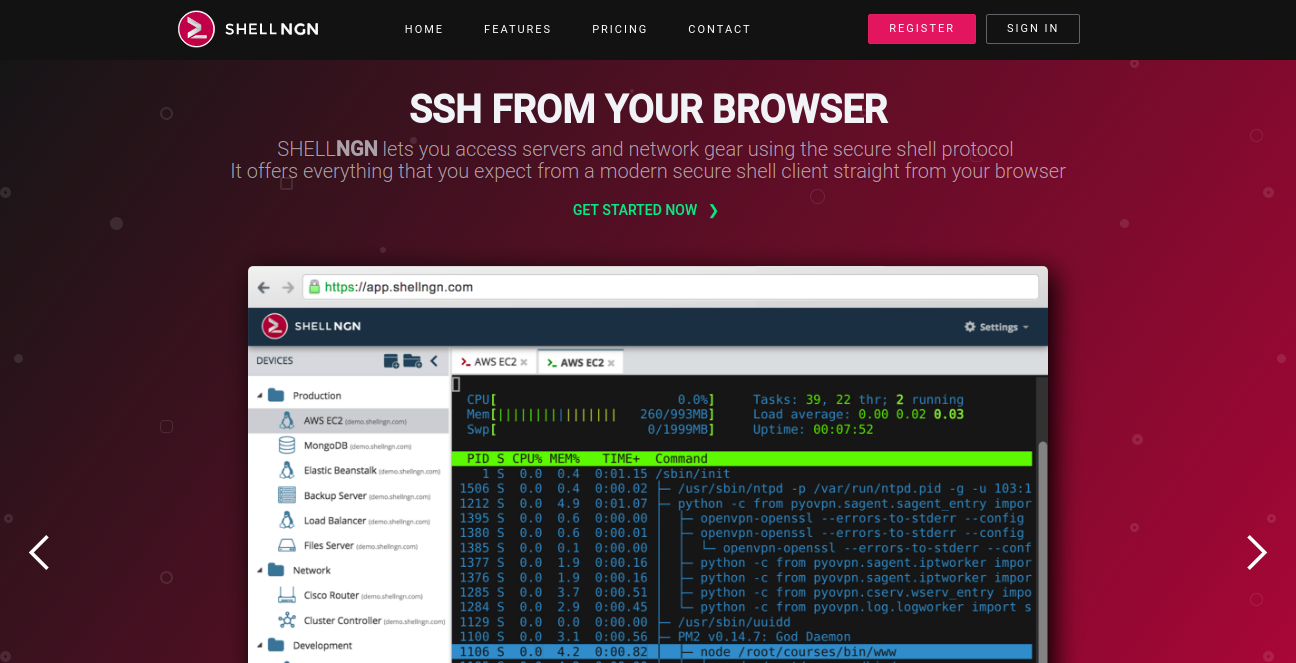1296x663 pixels.
Task: Click the app.shellngn.com address field
Action: [x=670, y=287]
